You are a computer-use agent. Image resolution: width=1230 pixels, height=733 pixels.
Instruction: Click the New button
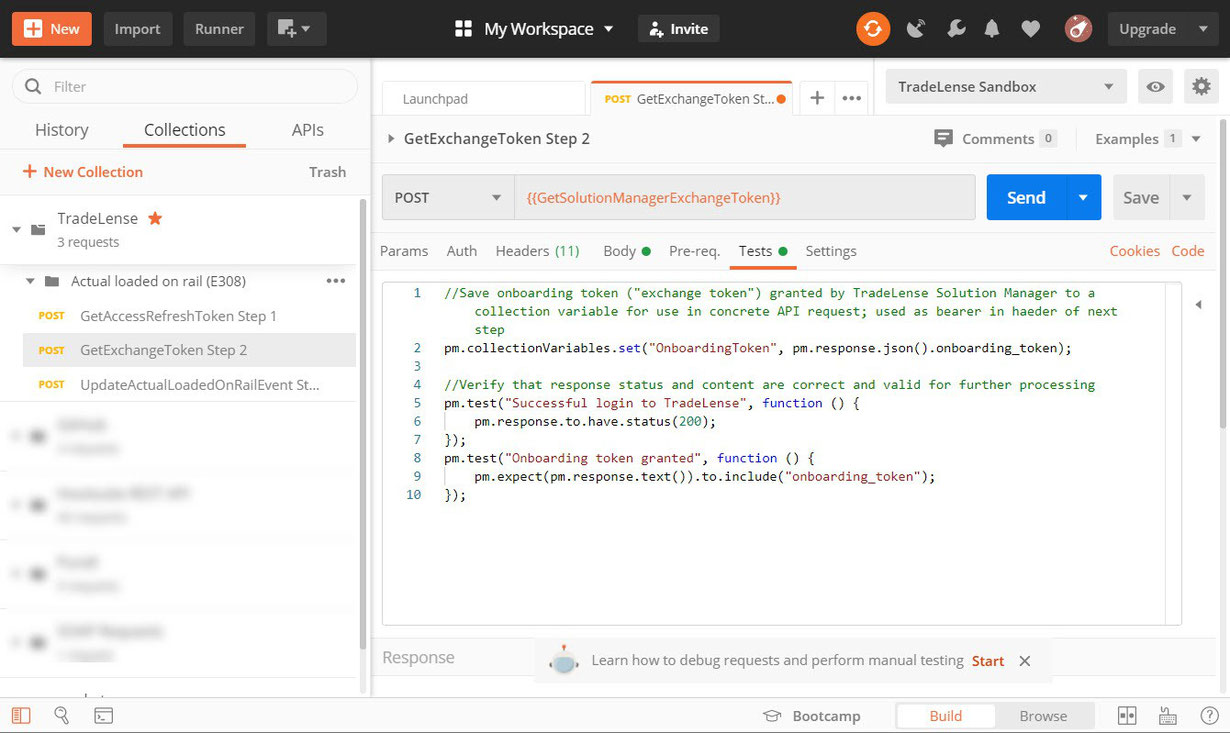[x=52, y=29]
